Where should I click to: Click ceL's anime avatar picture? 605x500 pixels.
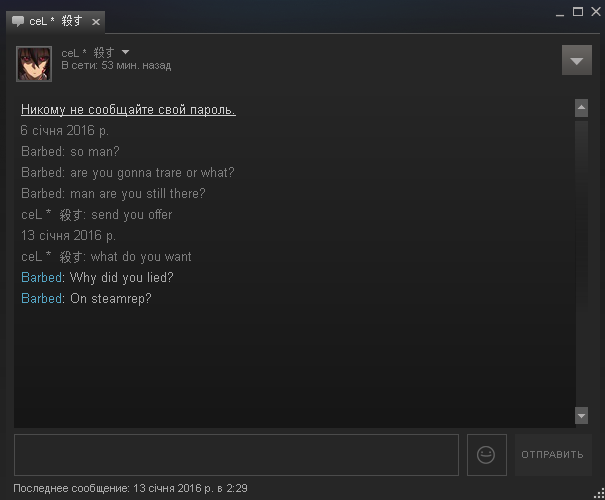[x=34, y=64]
